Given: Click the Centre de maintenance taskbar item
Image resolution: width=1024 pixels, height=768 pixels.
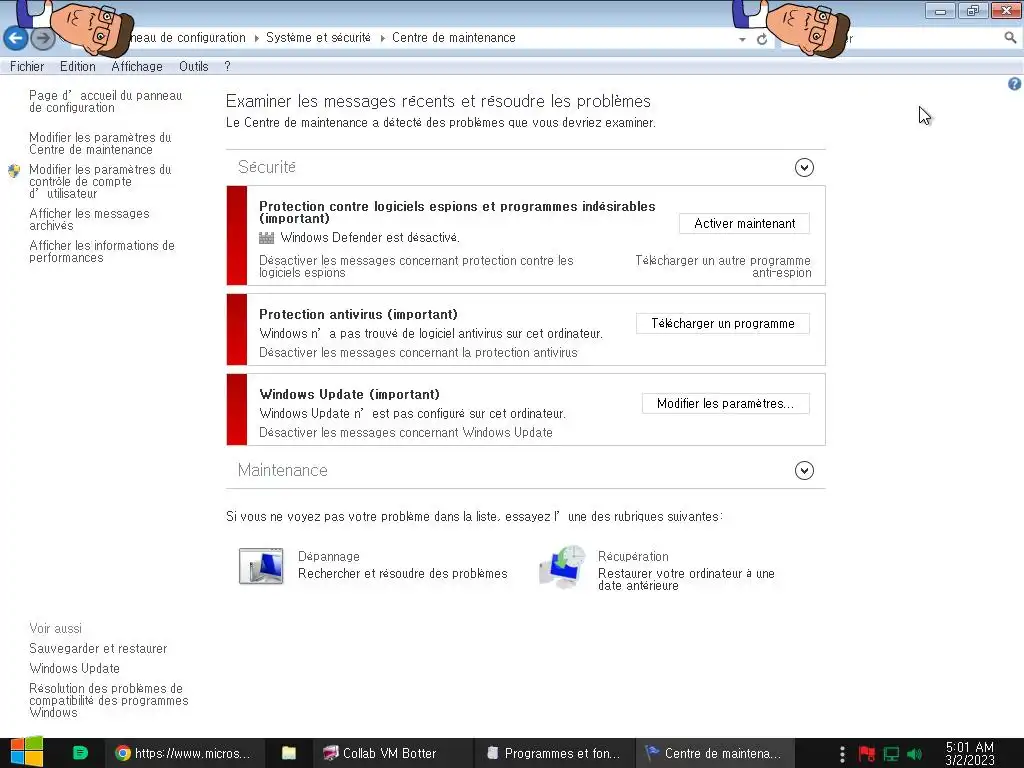Looking at the screenshot, I should point(714,753).
